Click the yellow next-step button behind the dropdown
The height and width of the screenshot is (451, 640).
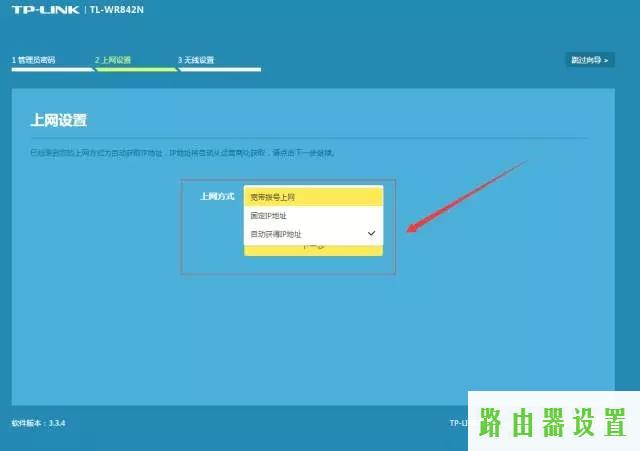pyautogui.click(x=313, y=250)
